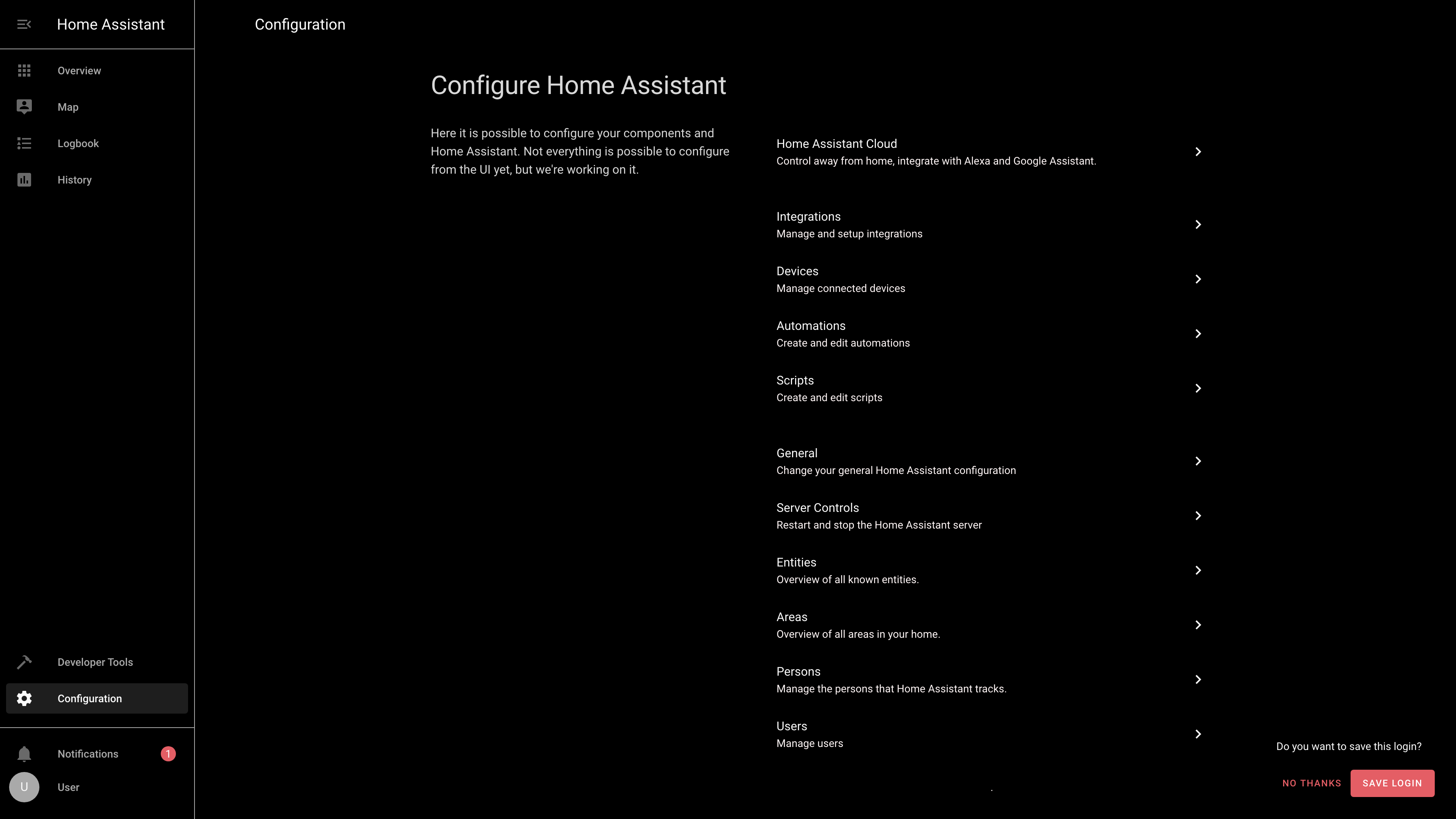Viewport: 1456px width, 819px height.
Task: Access Persons tracking settings
Action: point(990,679)
